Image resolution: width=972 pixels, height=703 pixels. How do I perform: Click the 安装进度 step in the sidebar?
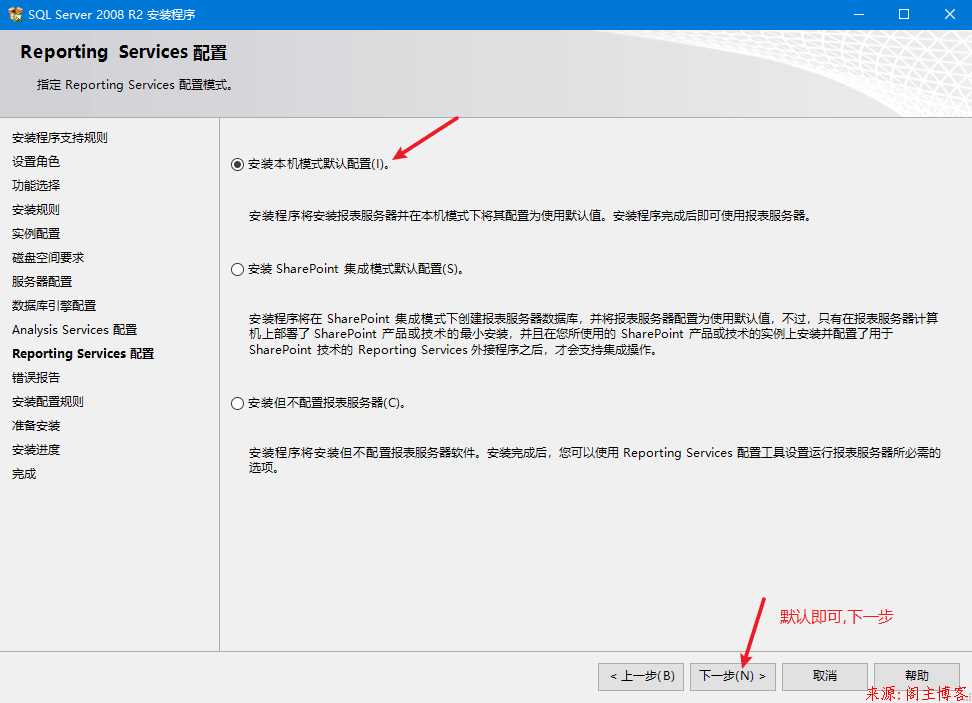pyautogui.click(x=35, y=450)
